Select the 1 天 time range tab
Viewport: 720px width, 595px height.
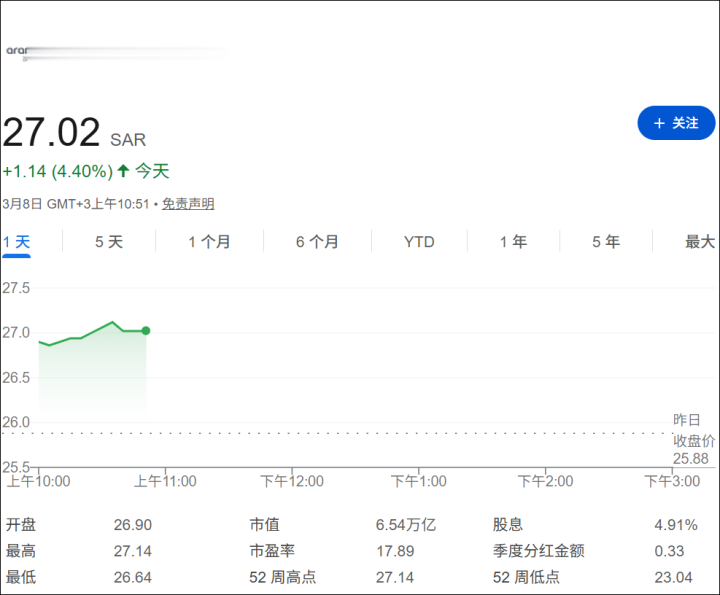pyautogui.click(x=17, y=242)
